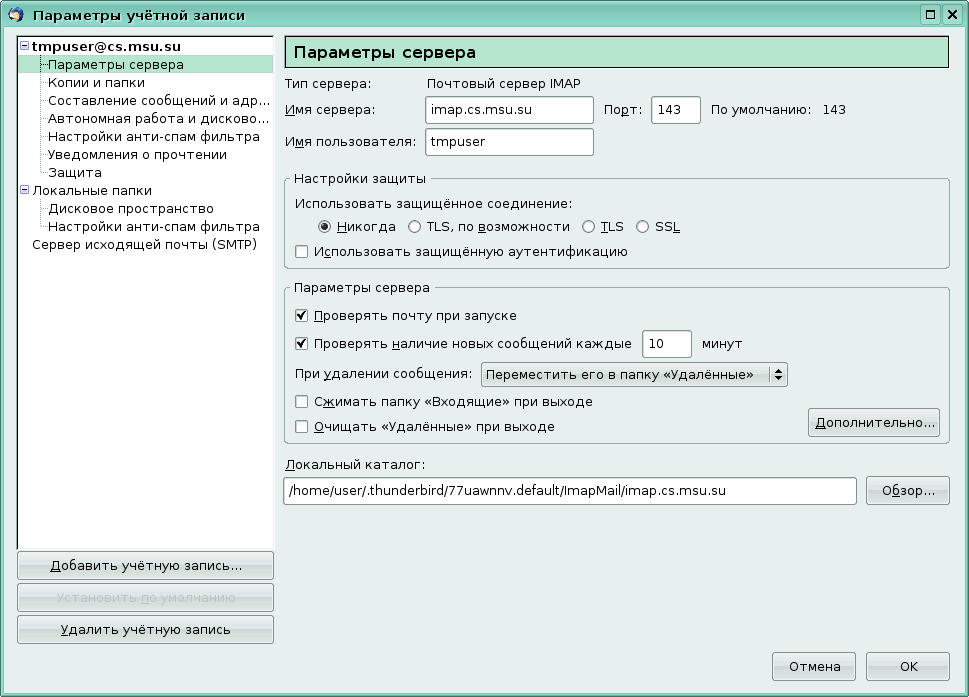
Task: Enable "Использовать защищённую аутентификацию"
Action: tap(300, 251)
